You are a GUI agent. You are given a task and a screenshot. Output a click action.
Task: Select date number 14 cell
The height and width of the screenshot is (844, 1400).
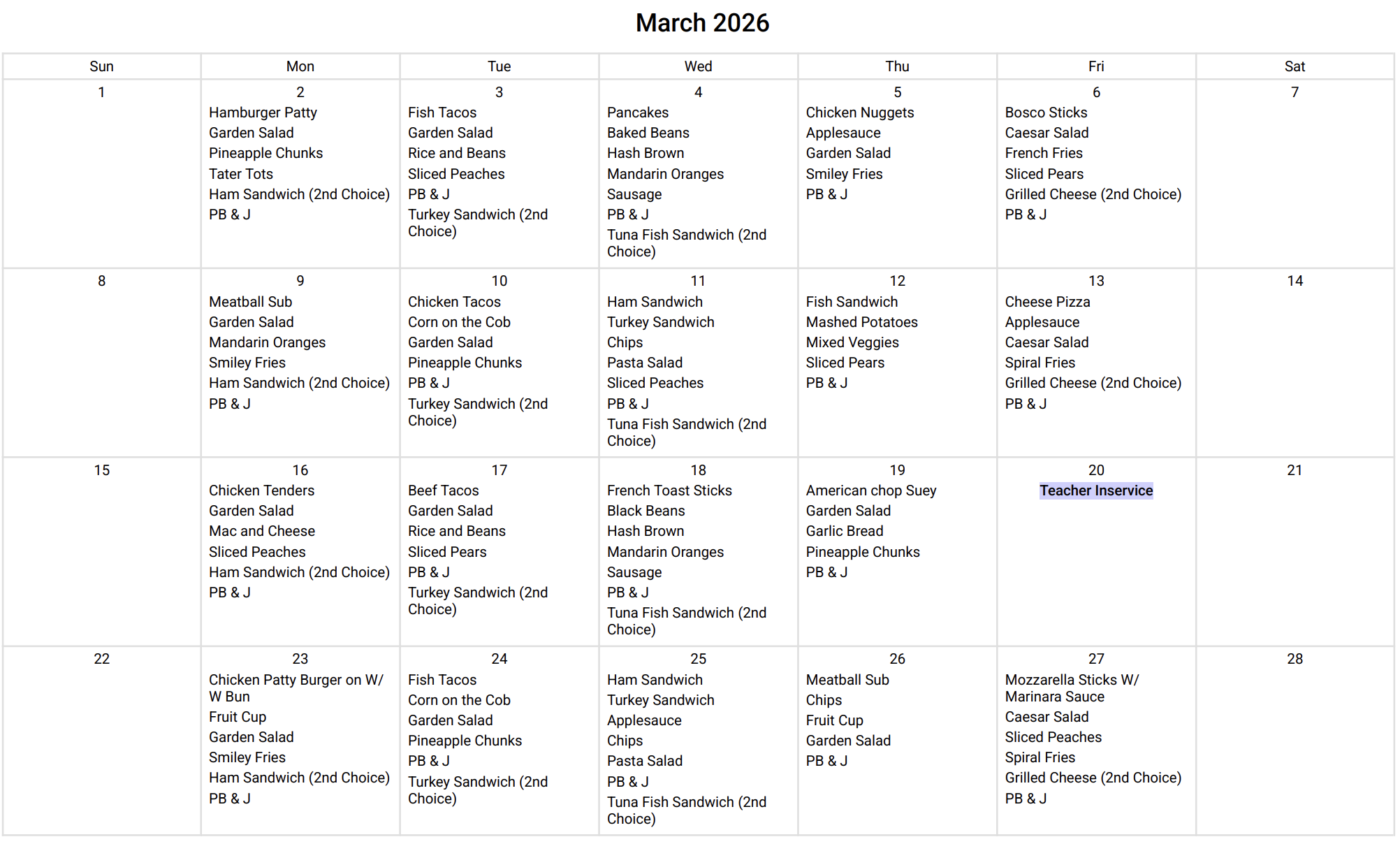coord(1295,281)
